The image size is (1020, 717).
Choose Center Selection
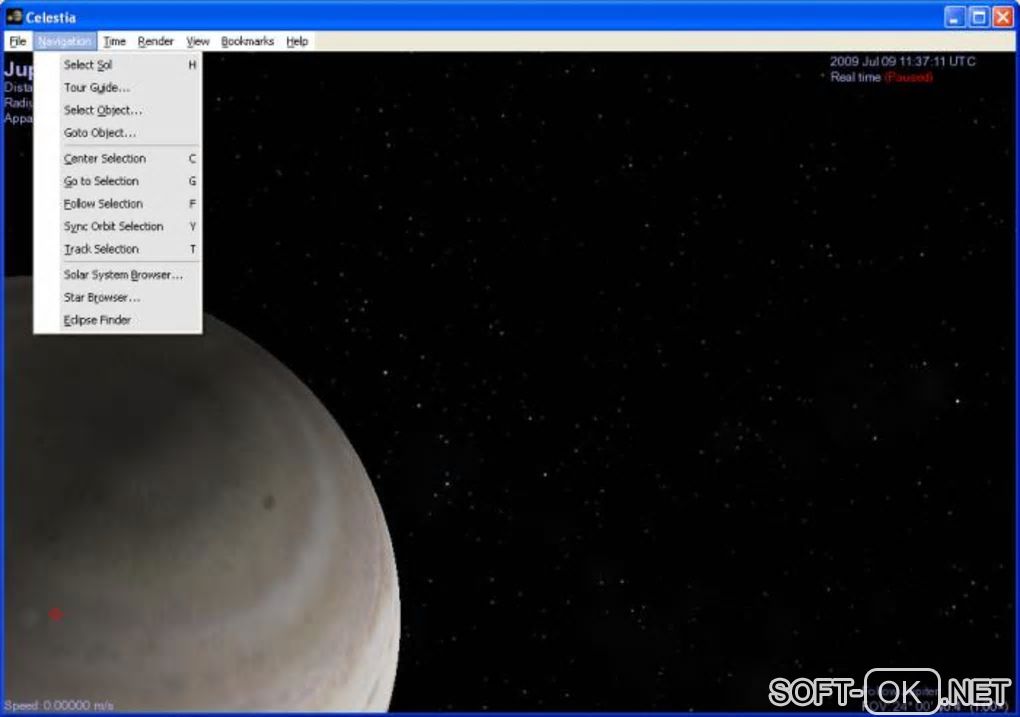[105, 159]
